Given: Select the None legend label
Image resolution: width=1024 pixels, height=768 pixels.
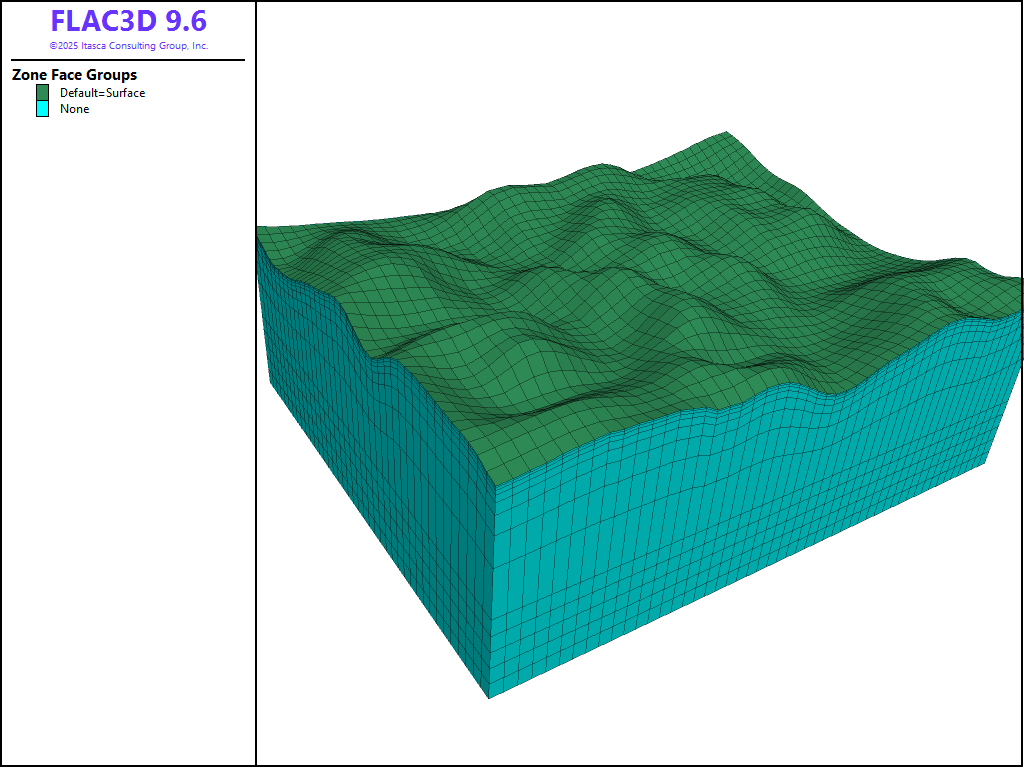Looking at the screenshot, I should (x=74, y=109).
